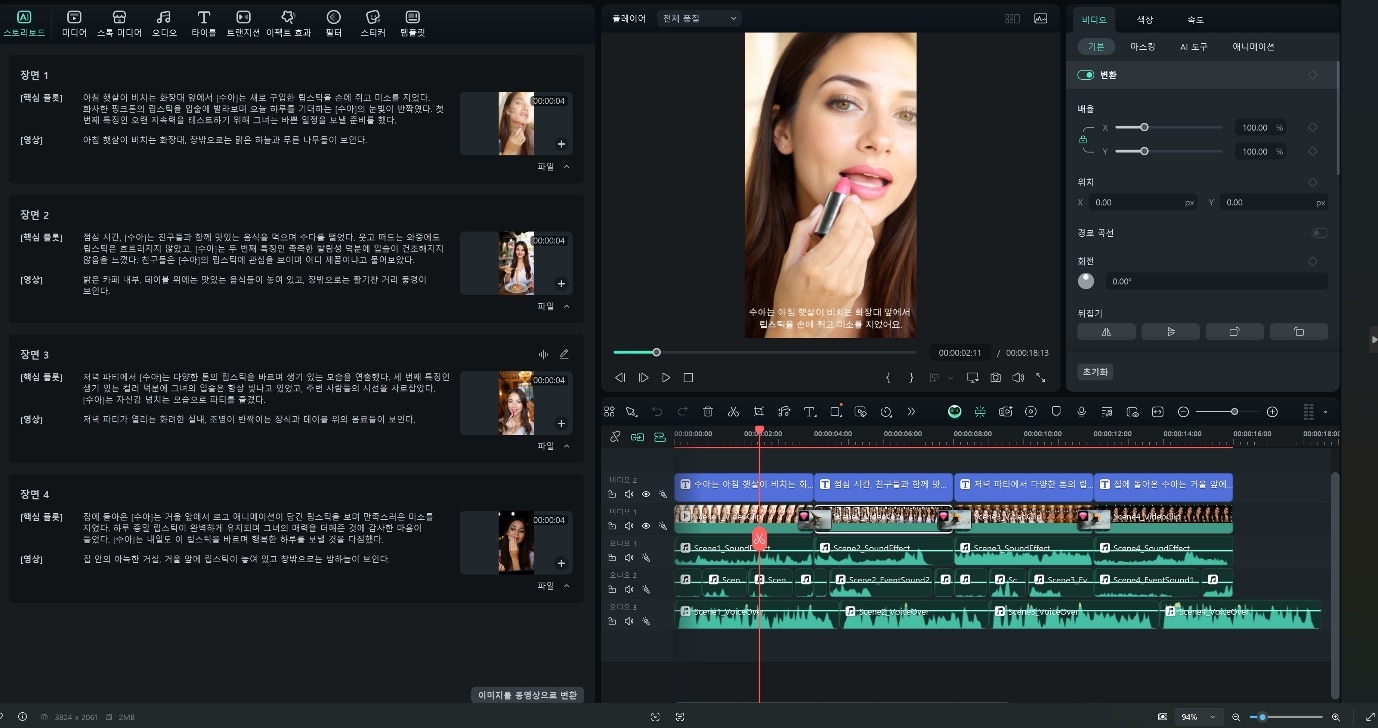Open the 미디어 tab
The height and width of the screenshot is (728, 1378).
(74, 24)
